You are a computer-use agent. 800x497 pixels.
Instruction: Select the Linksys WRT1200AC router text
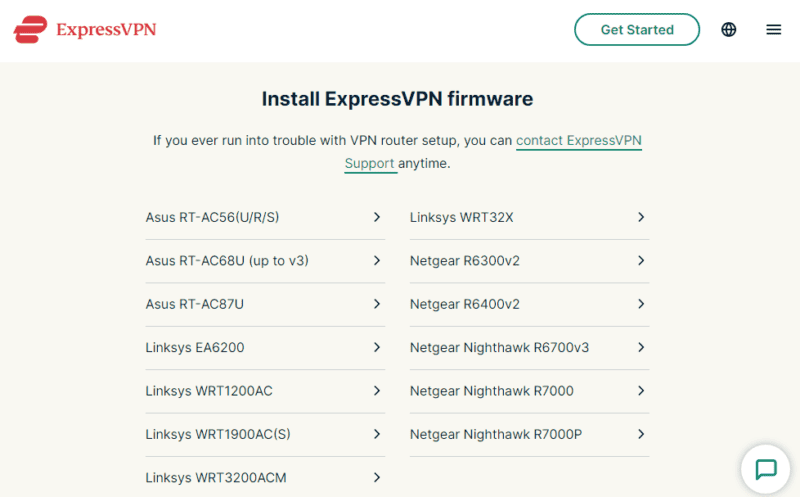209,391
